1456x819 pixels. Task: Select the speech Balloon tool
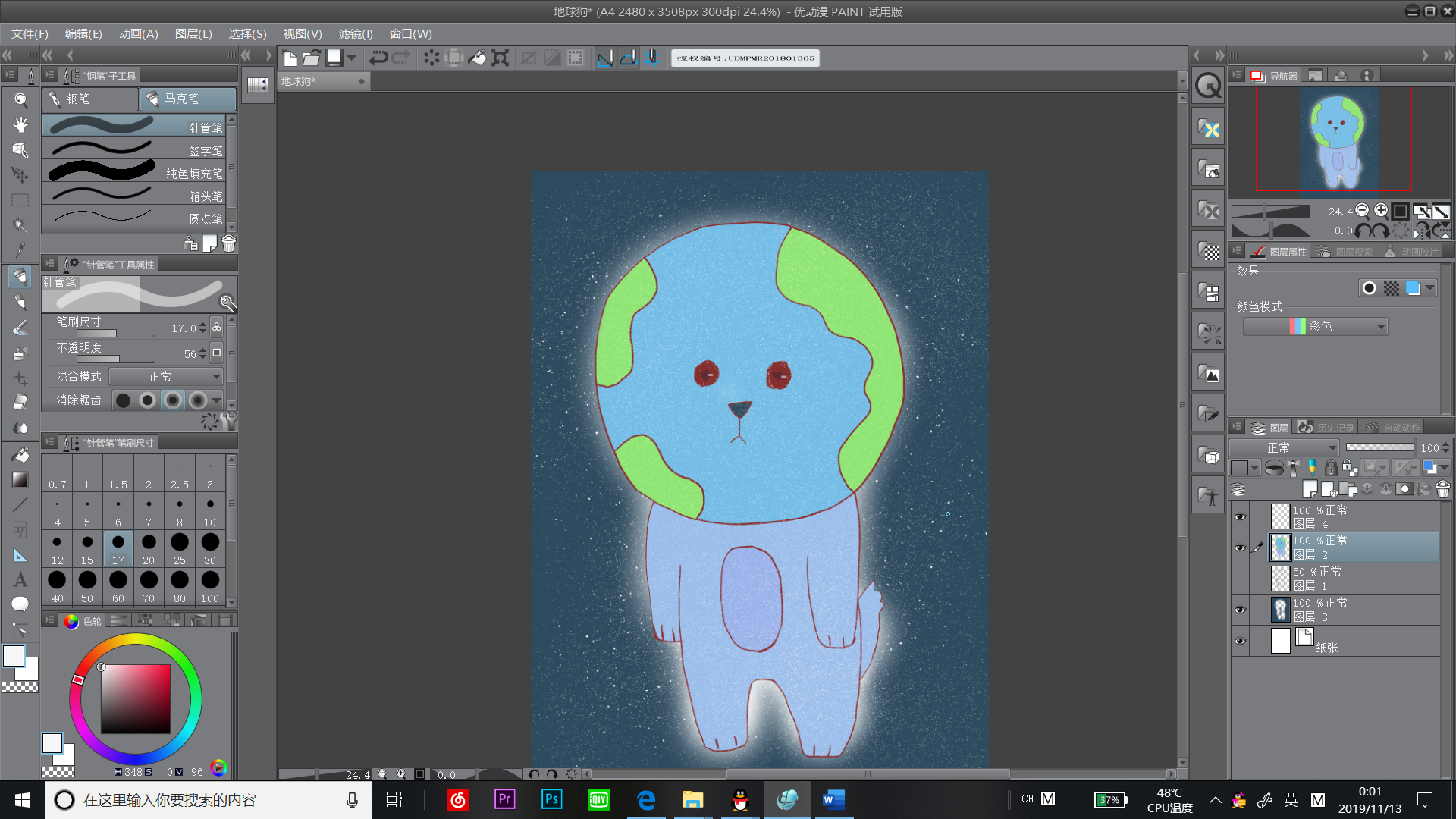[20, 604]
